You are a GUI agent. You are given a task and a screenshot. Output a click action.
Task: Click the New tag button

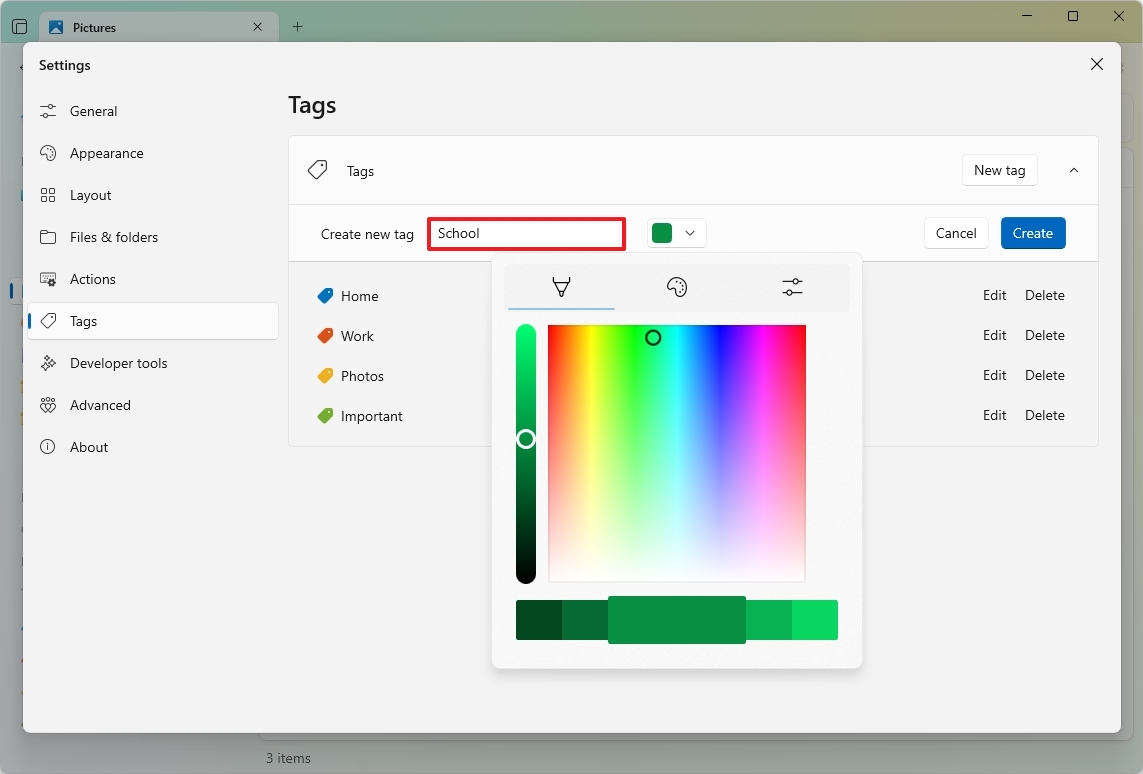[999, 170]
